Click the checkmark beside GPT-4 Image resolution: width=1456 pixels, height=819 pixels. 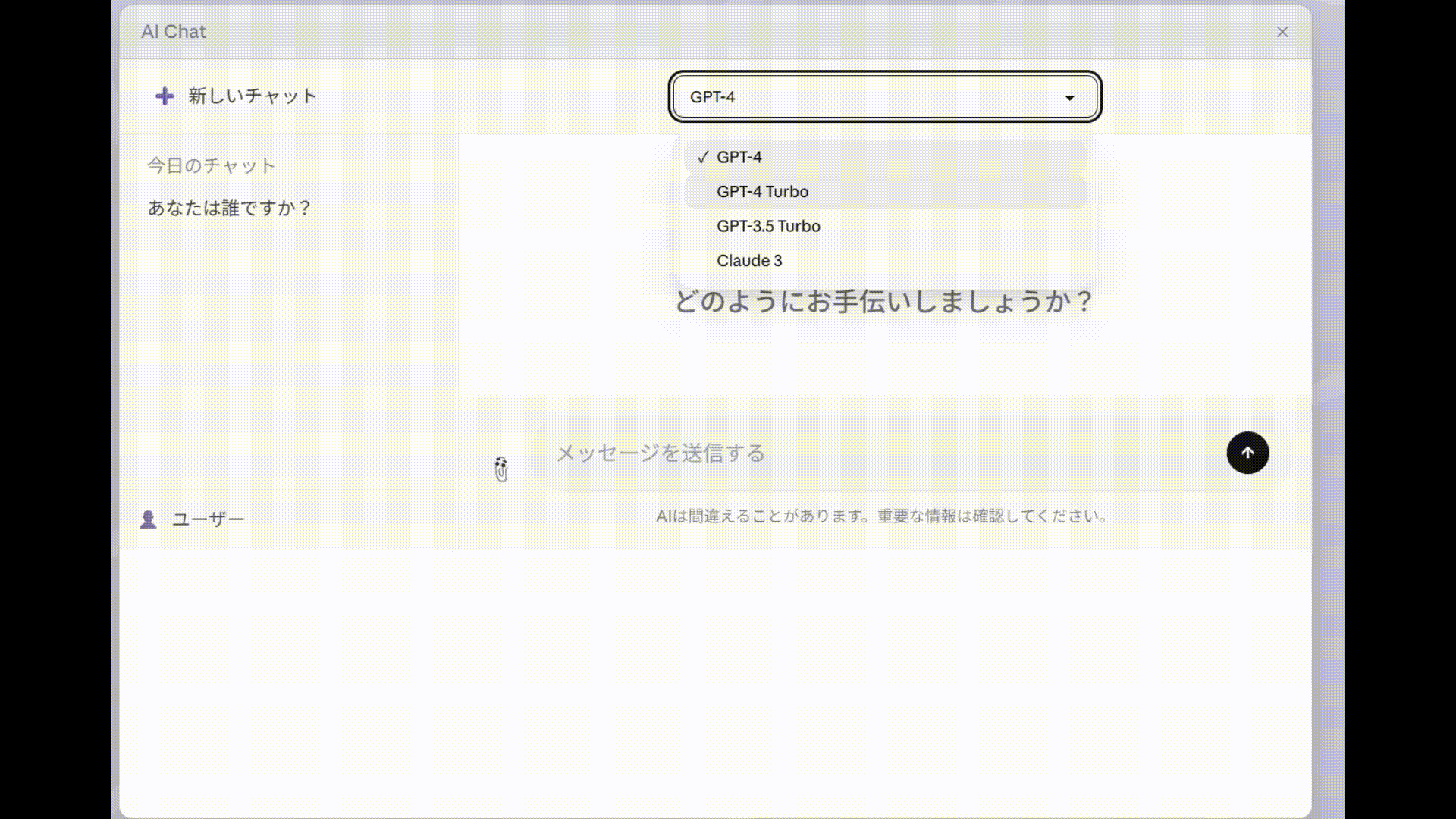pyautogui.click(x=703, y=157)
